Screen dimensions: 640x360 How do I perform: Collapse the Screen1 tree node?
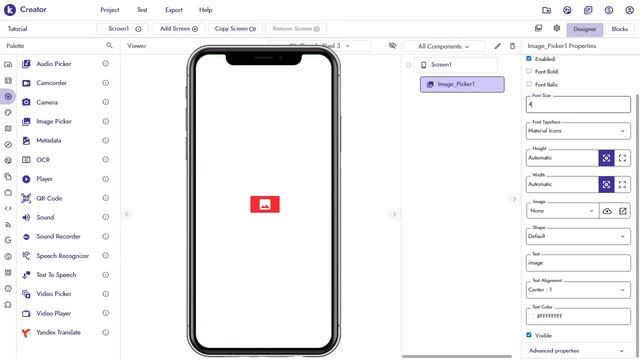pos(408,65)
